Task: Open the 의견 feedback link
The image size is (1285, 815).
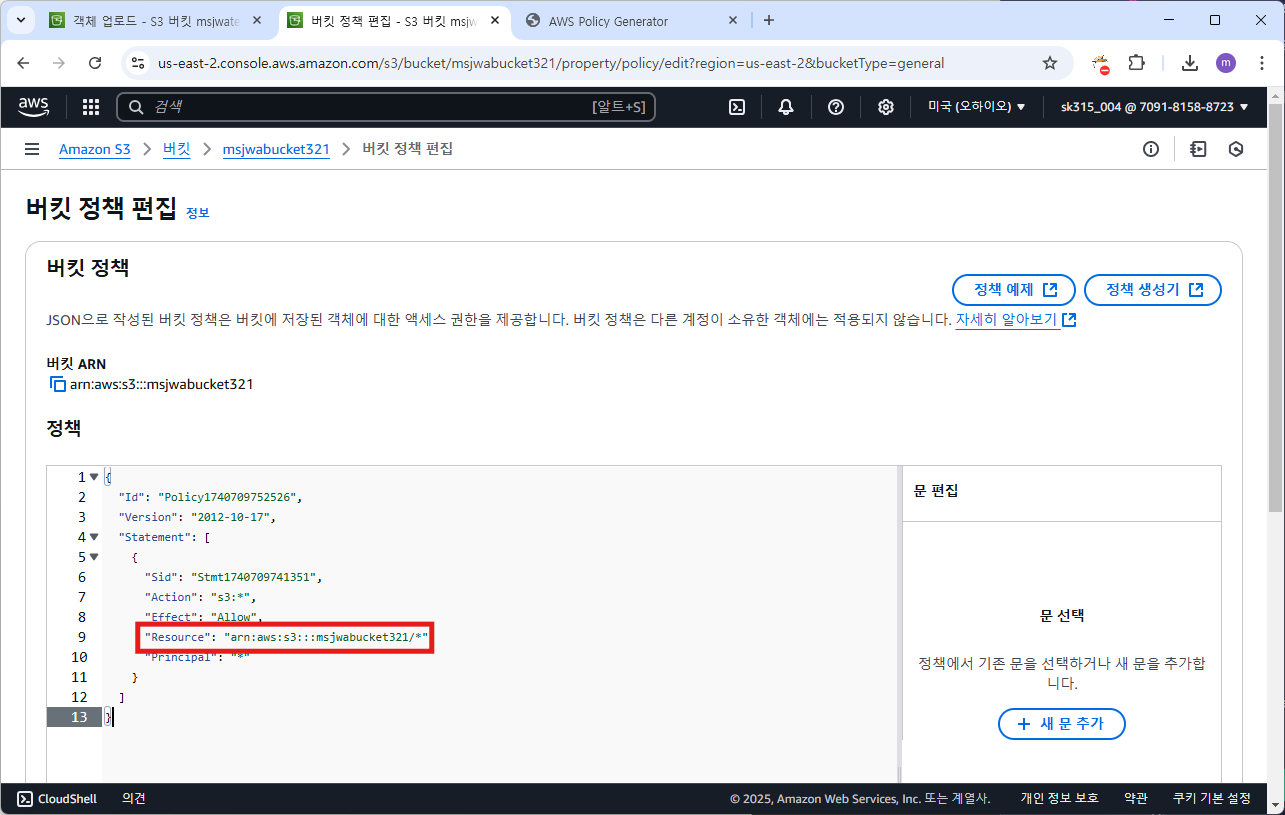Action: pos(134,798)
